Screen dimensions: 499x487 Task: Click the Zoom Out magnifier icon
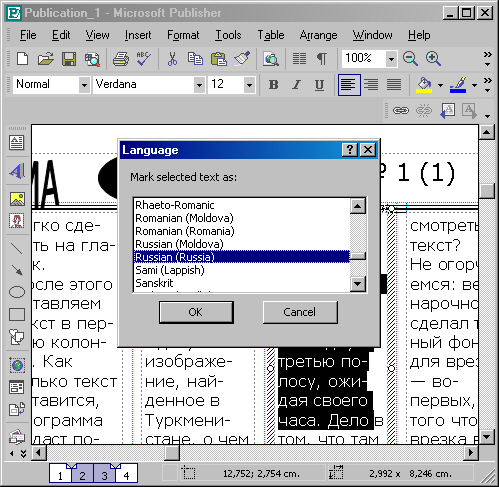click(x=410, y=59)
